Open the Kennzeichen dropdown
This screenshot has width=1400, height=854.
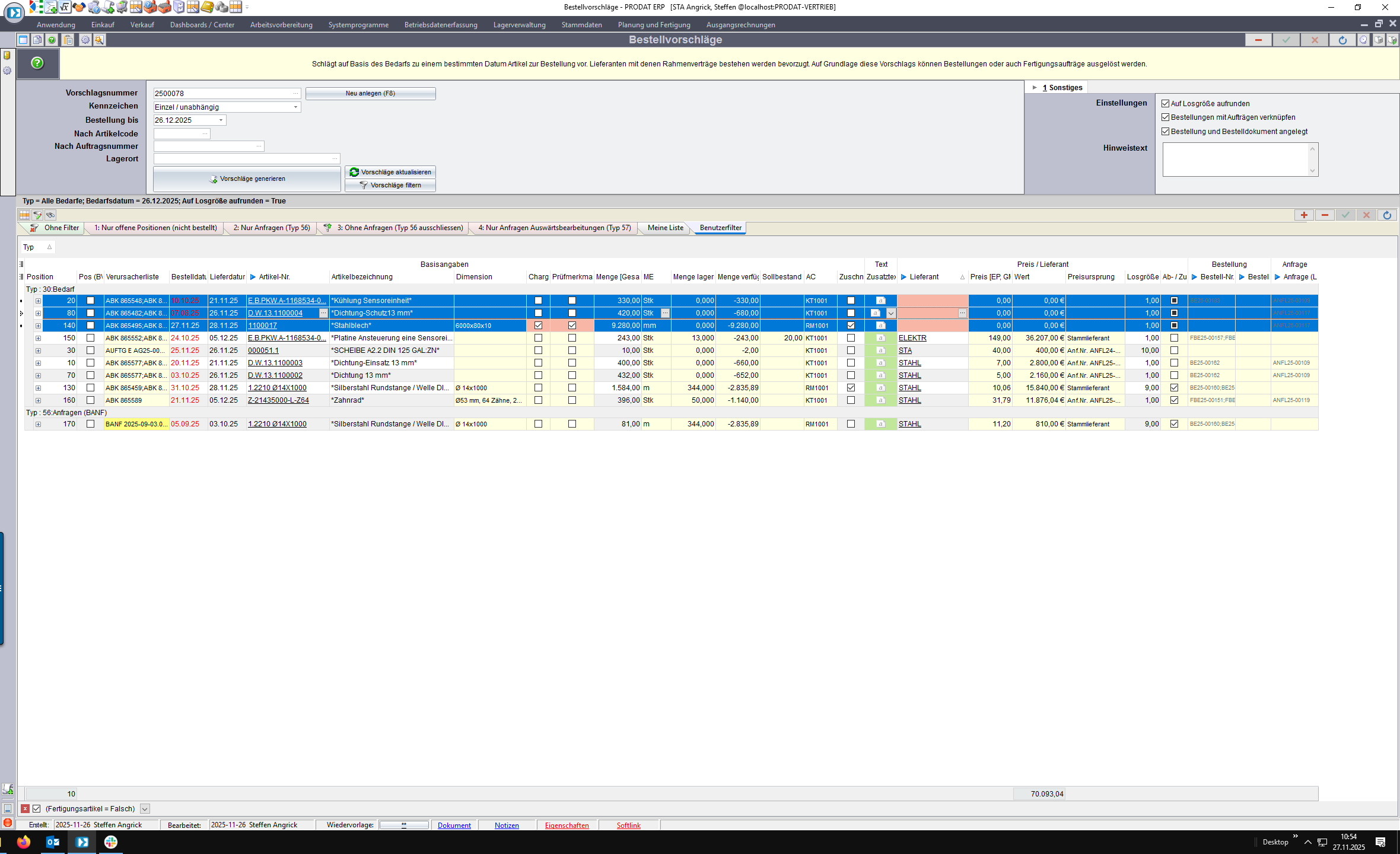[295, 107]
